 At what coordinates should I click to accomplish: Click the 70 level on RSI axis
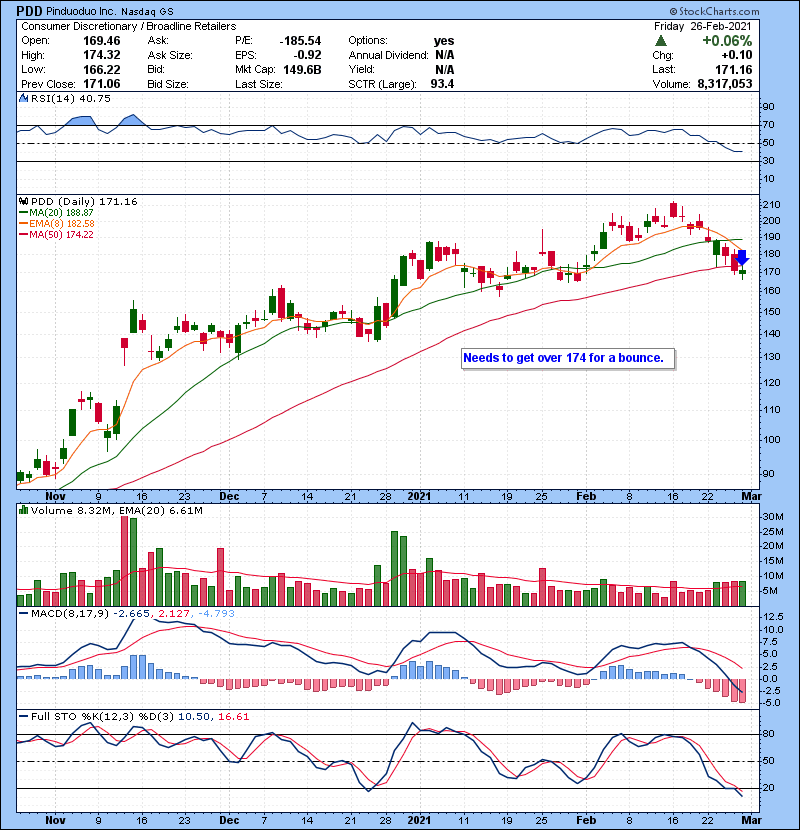coord(768,125)
